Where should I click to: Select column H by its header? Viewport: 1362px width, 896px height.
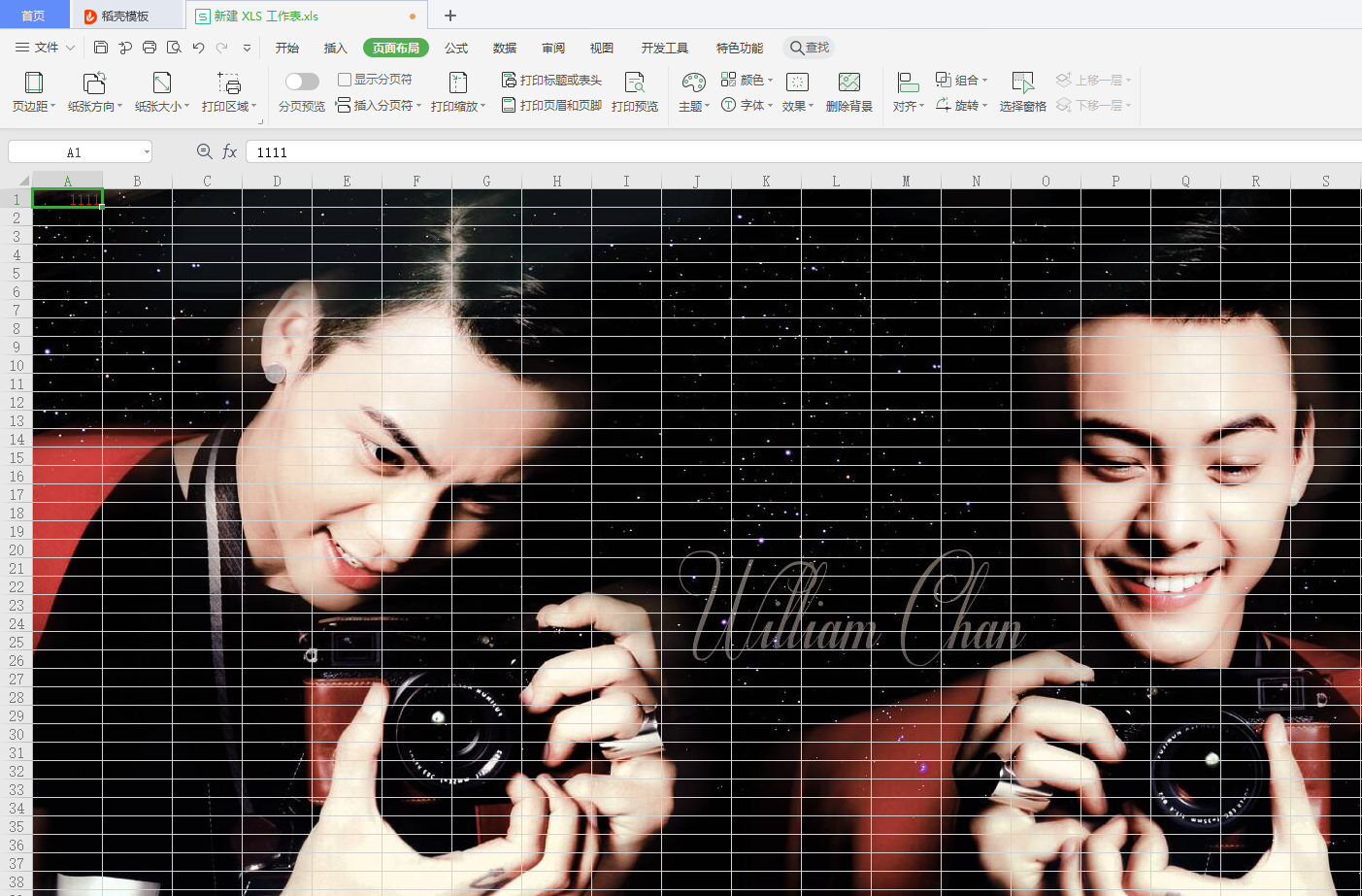coord(557,181)
